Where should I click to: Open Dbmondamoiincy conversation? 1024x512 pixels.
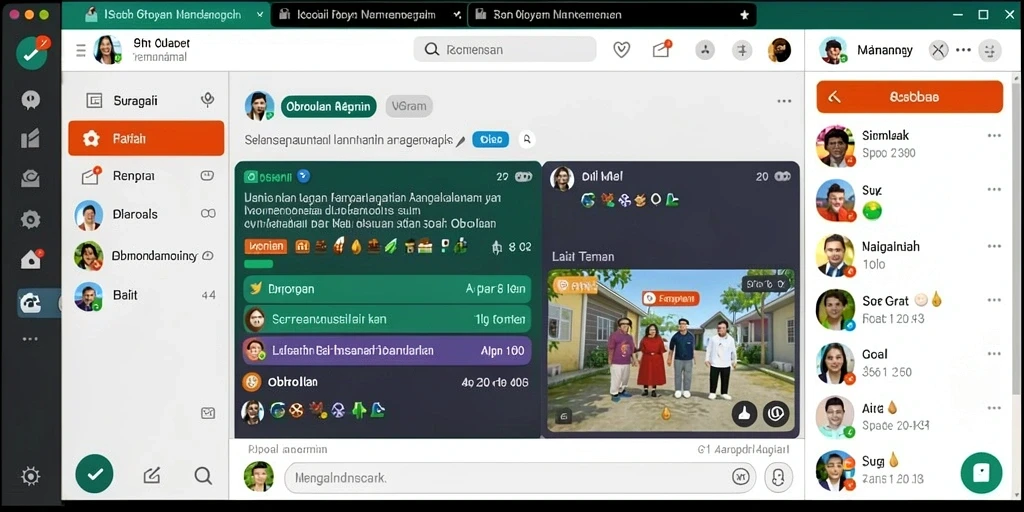[146, 255]
